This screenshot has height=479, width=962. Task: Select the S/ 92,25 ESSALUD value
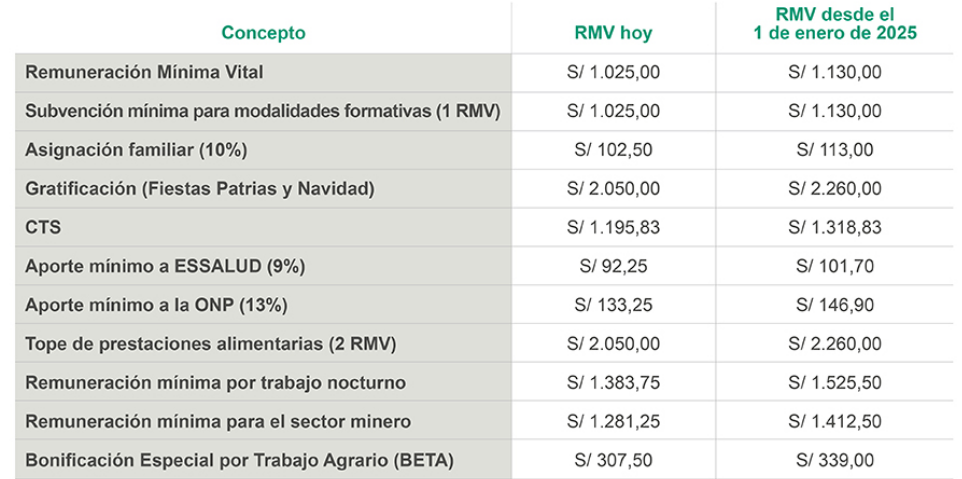pos(613,266)
